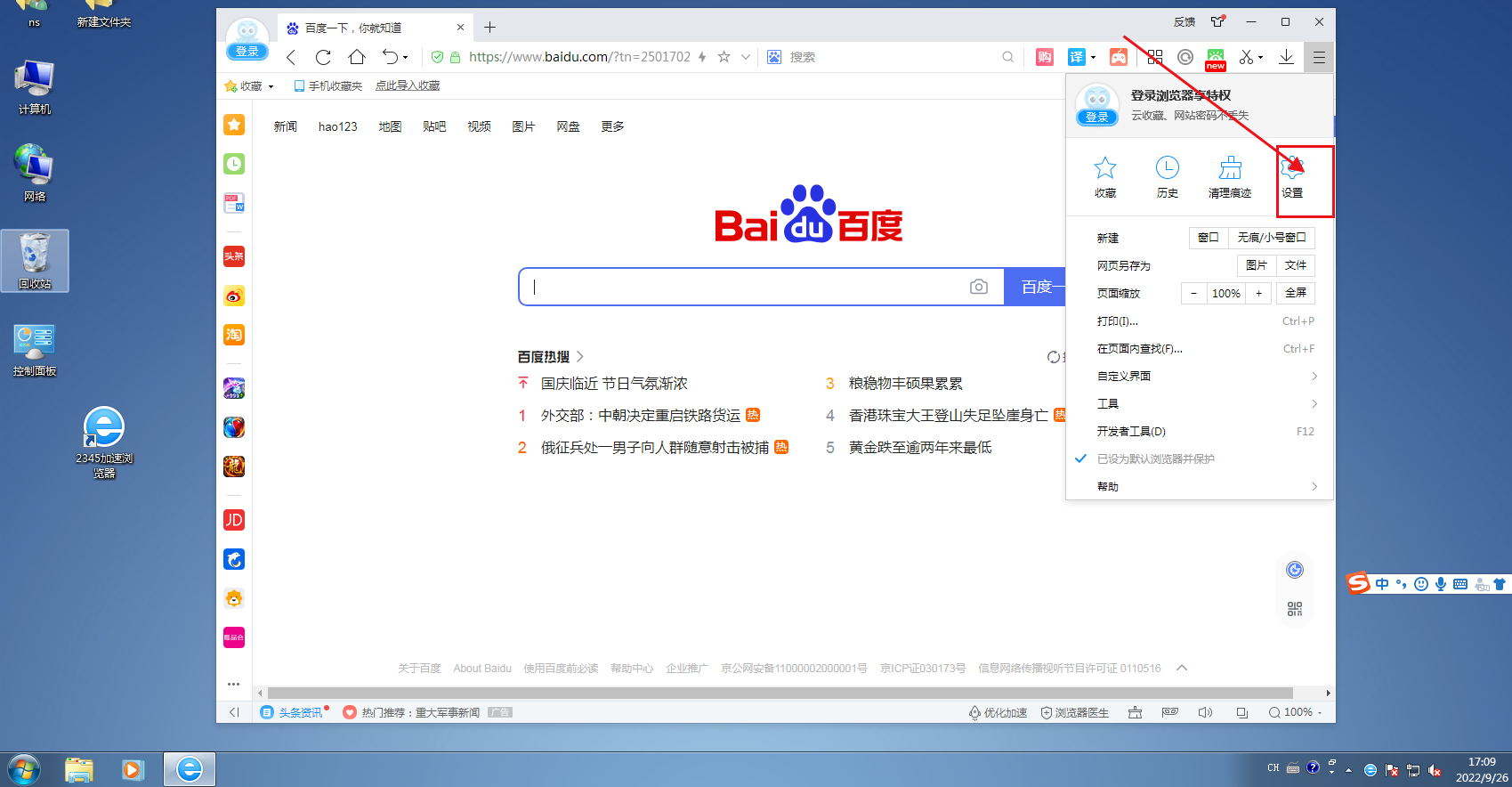
Task: Save page as 图片 button
Action: 1257,265
